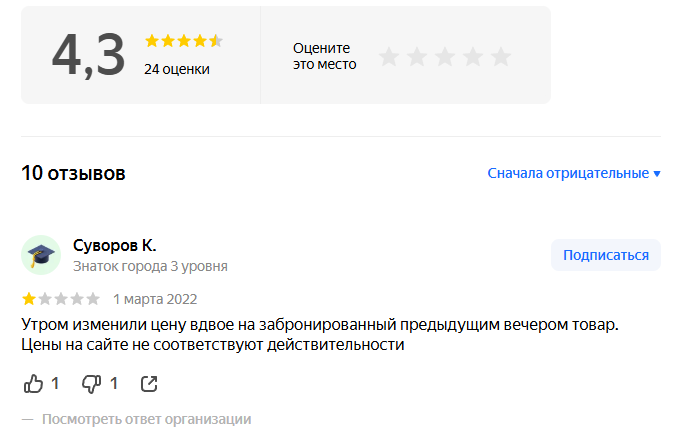
Task: Click the Подписаться button
Action: coord(605,255)
